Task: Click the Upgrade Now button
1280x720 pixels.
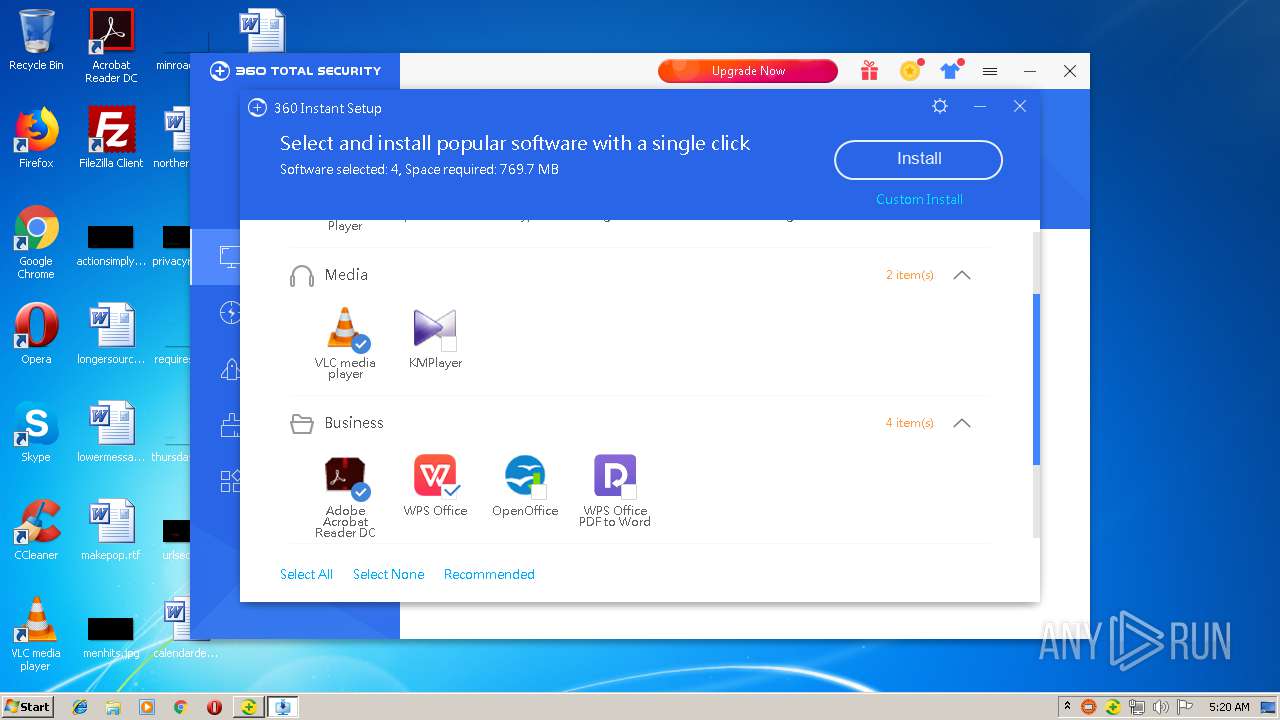Action: tap(748, 71)
